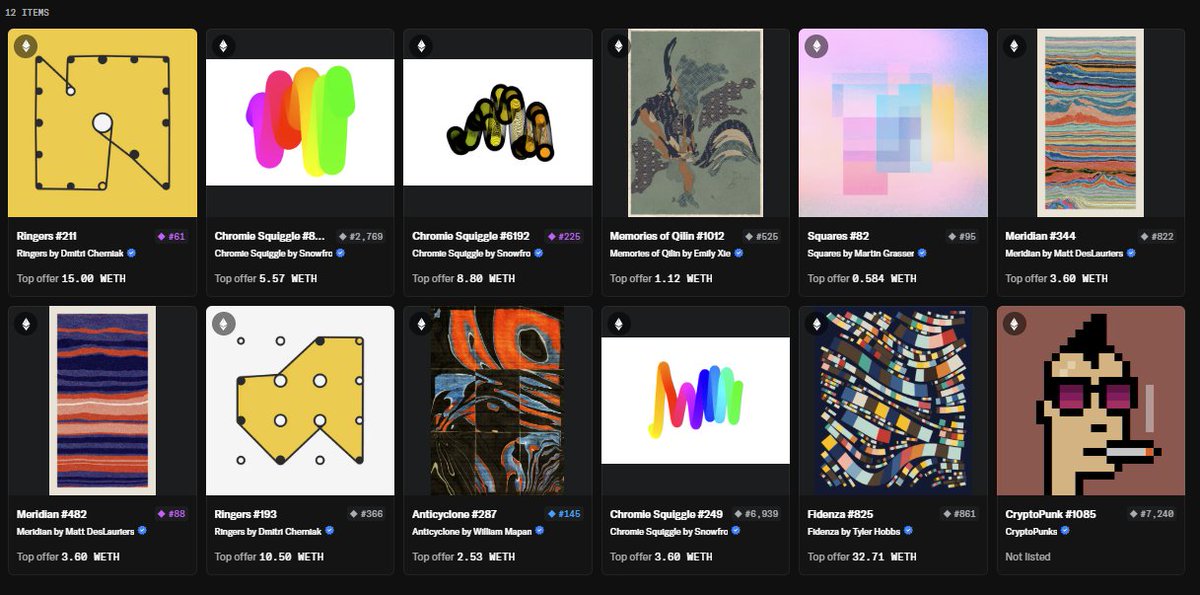Click the Top offer 15.00 WETH text
This screenshot has height=595, width=1200.
[x=69, y=279]
